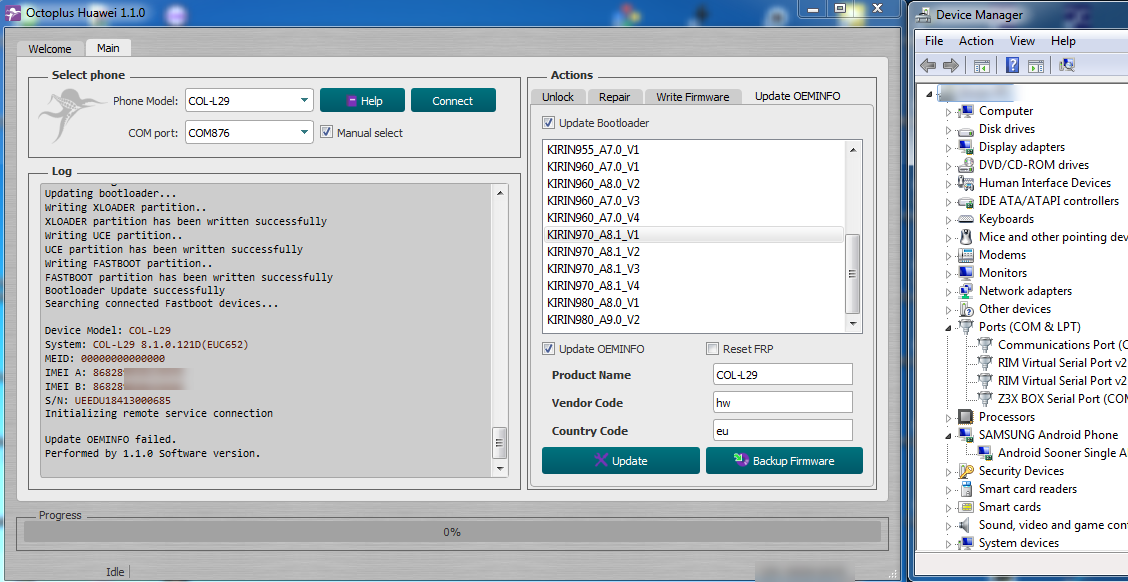Expand Disk drives tree node
Image resolution: width=1128 pixels, height=582 pixels.
tap(948, 129)
